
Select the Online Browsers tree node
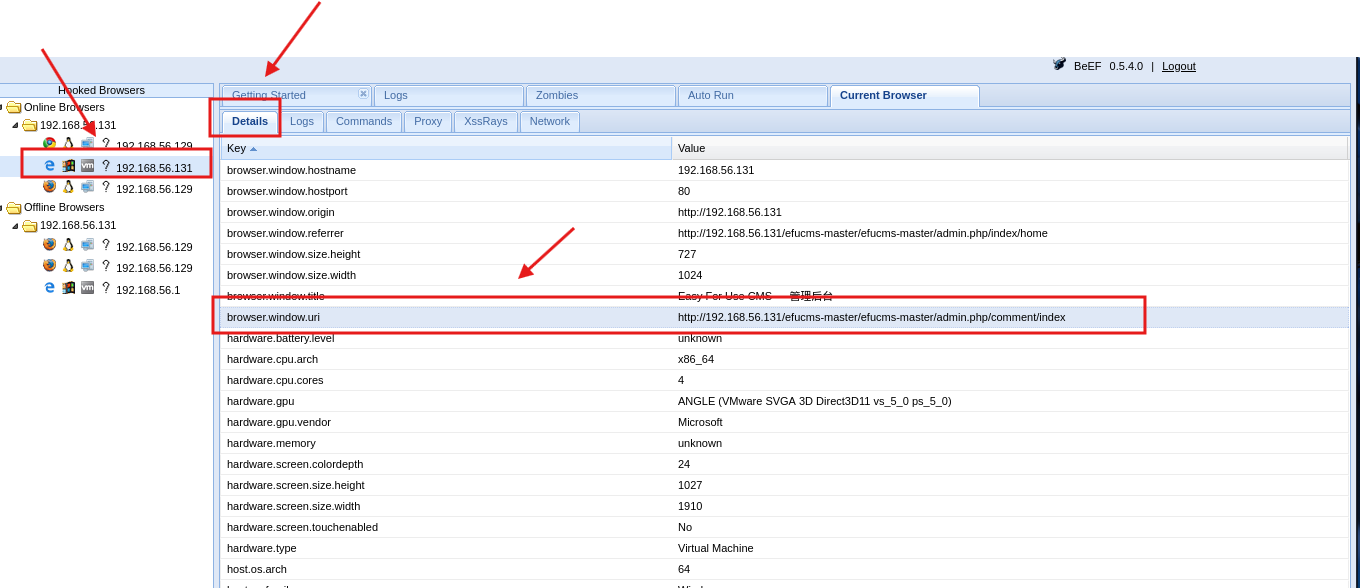(64, 107)
